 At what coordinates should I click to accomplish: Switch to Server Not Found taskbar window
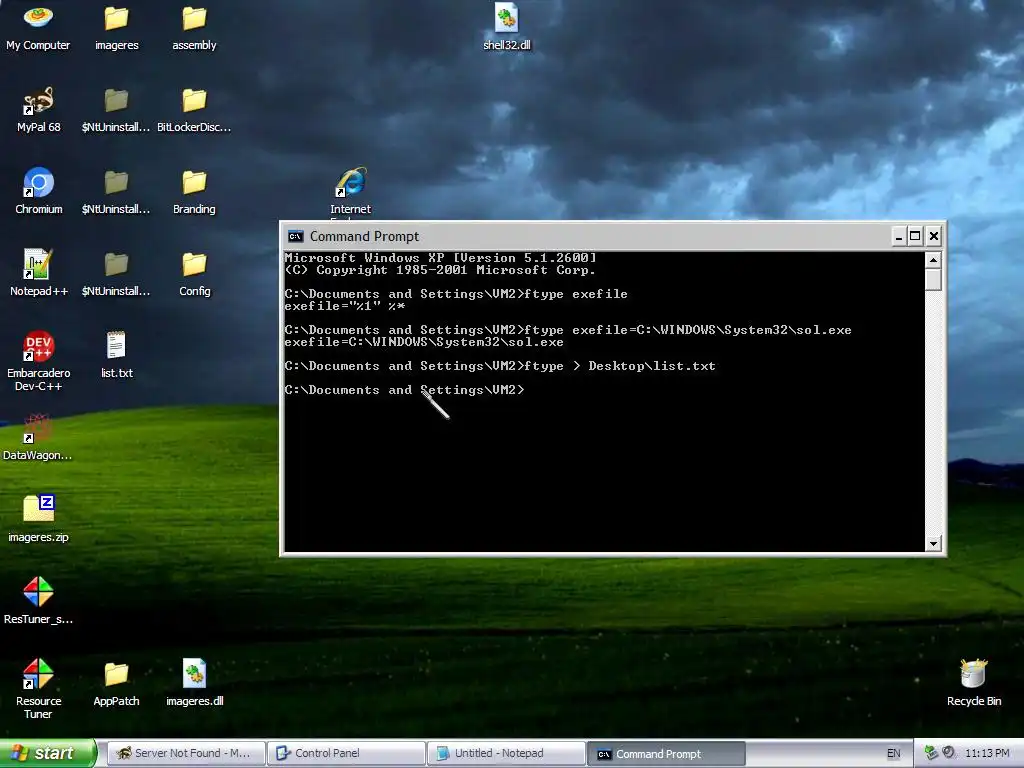point(185,753)
